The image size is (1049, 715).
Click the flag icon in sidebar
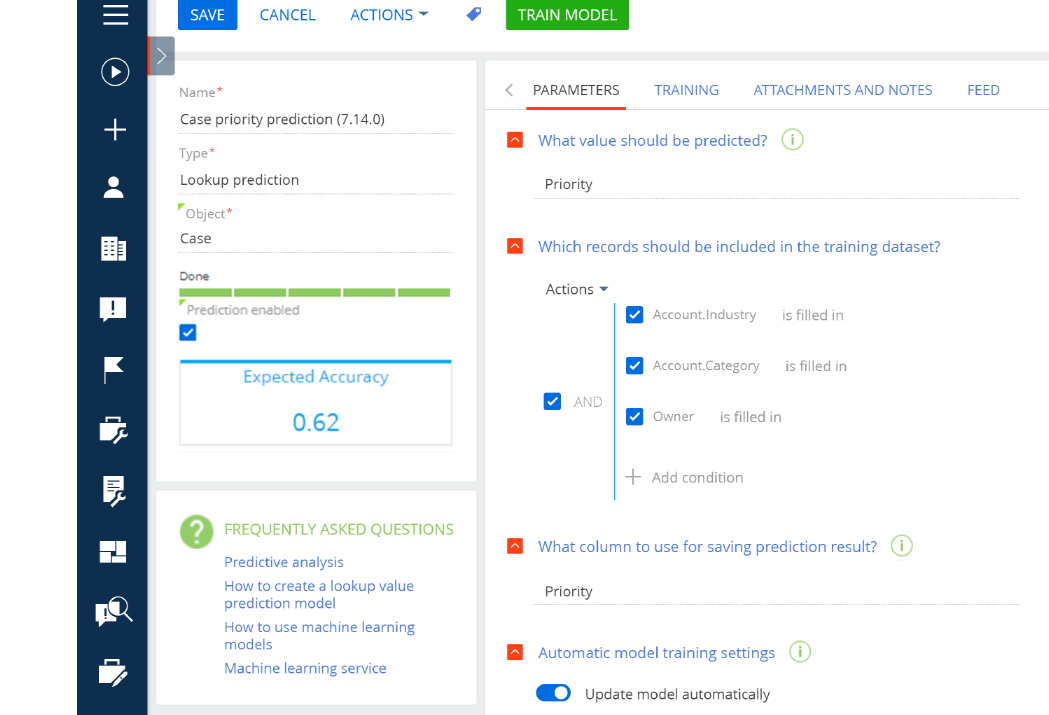[113, 370]
